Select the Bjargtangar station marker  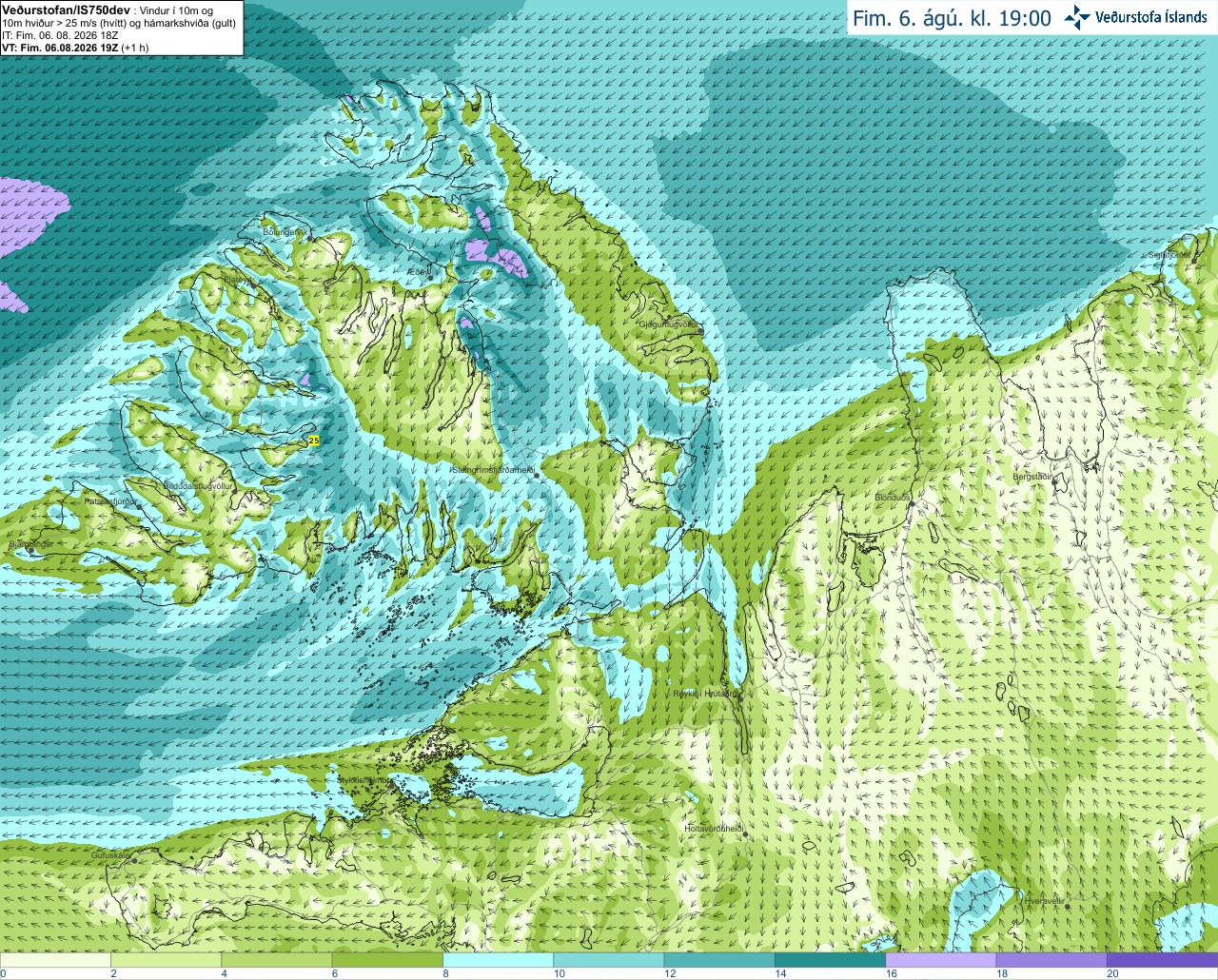[31, 550]
